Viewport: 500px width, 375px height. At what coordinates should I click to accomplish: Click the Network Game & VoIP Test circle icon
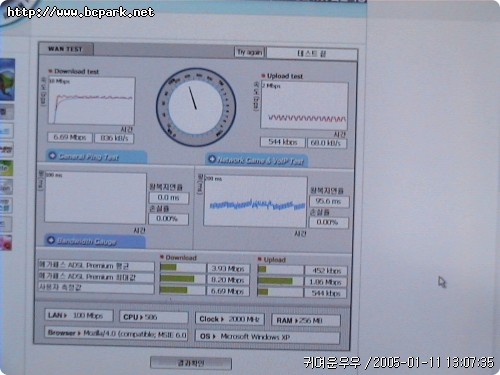click(x=212, y=159)
